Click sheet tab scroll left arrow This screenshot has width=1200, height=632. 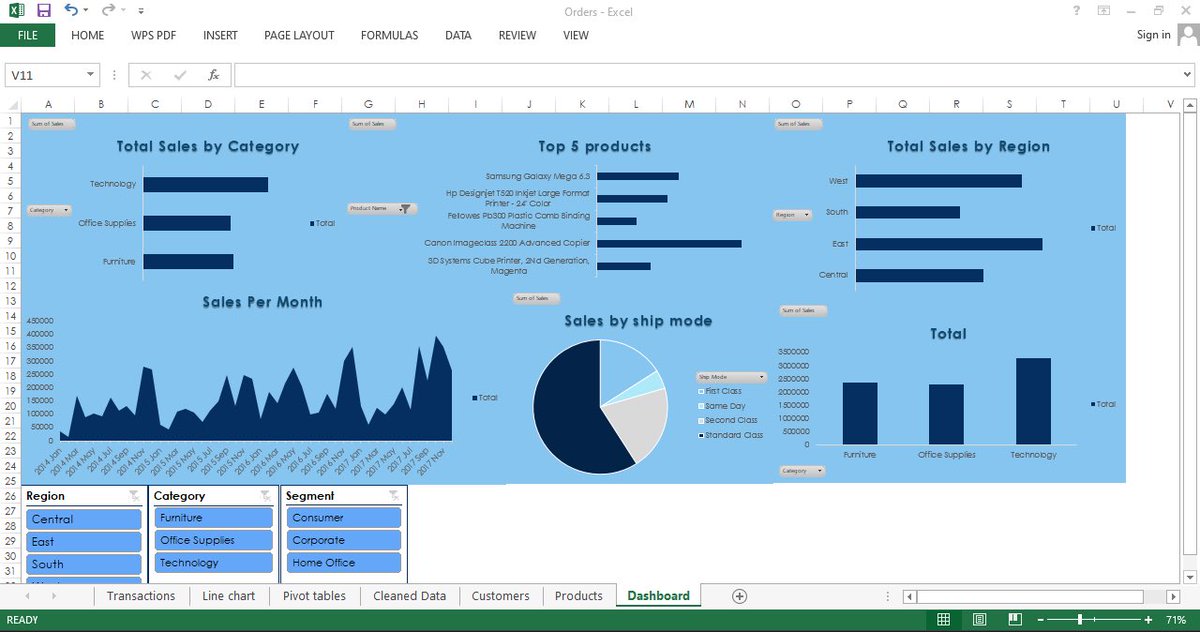click(x=26, y=595)
